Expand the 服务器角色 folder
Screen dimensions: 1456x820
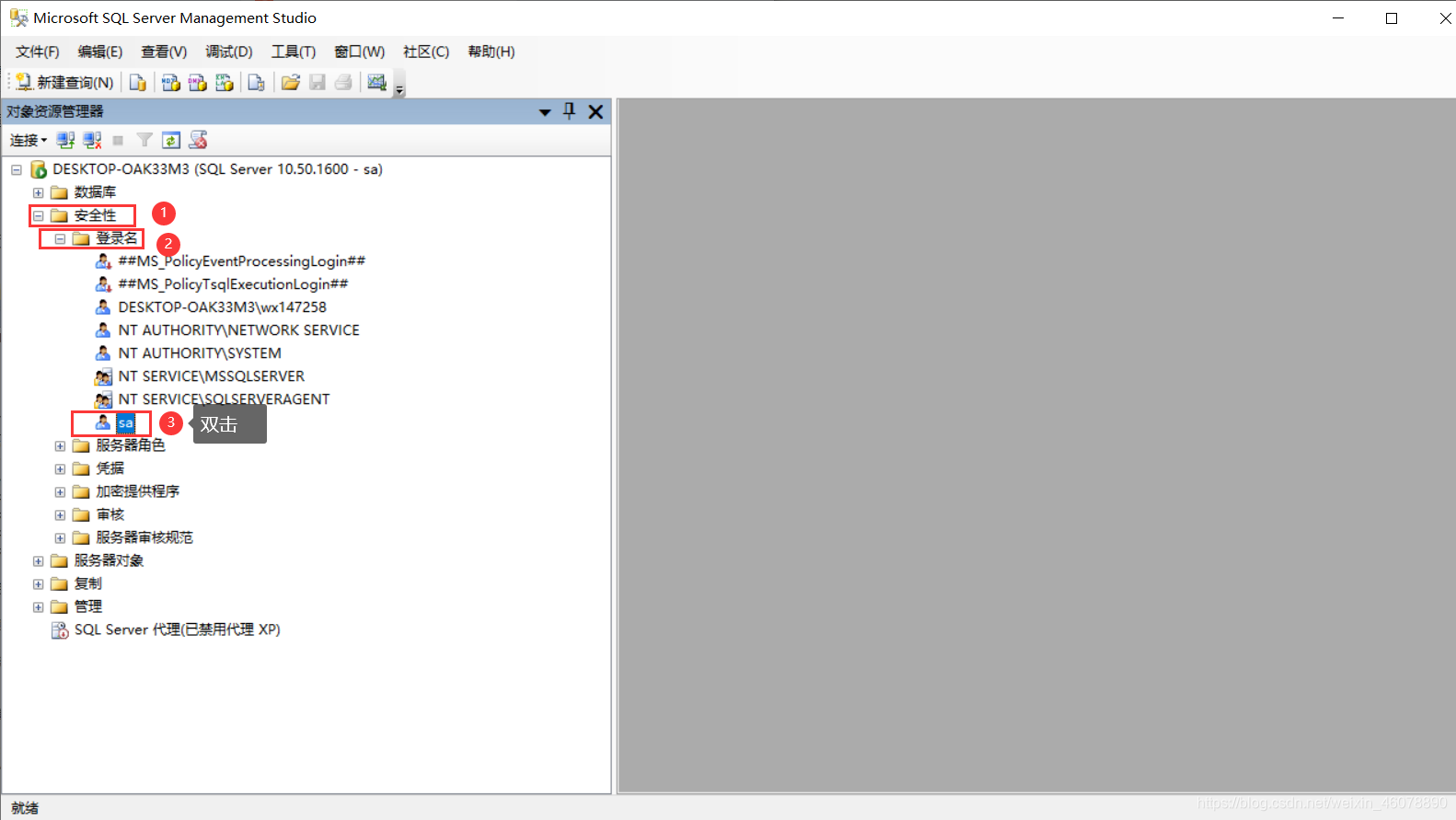[x=60, y=445]
